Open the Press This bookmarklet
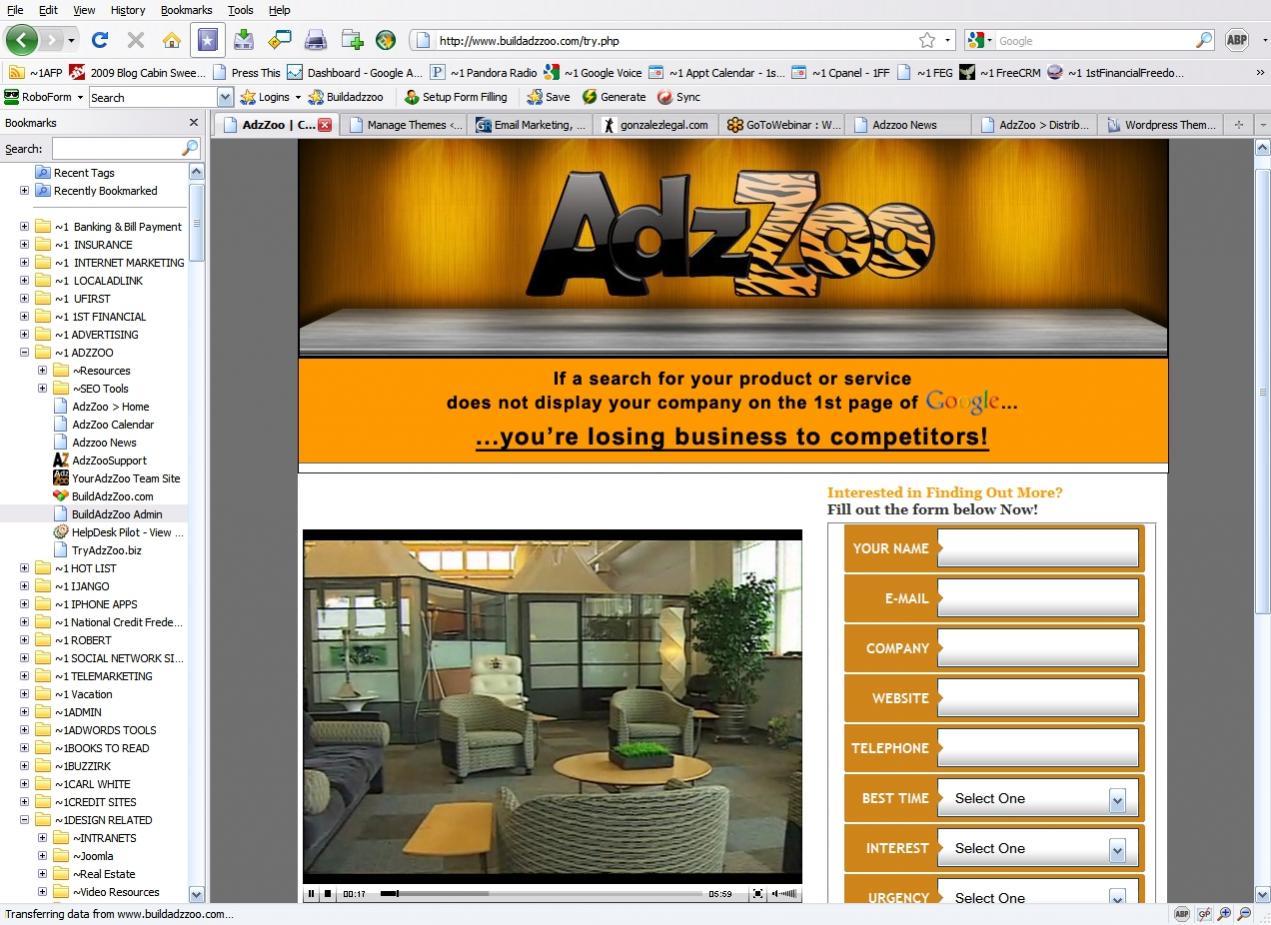The height and width of the screenshot is (925, 1271). point(246,72)
